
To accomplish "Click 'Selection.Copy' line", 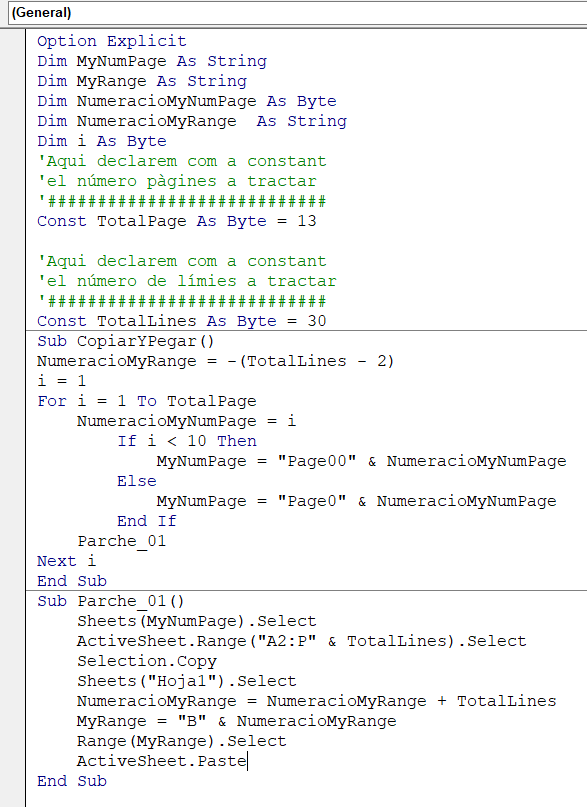I will (147, 661).
